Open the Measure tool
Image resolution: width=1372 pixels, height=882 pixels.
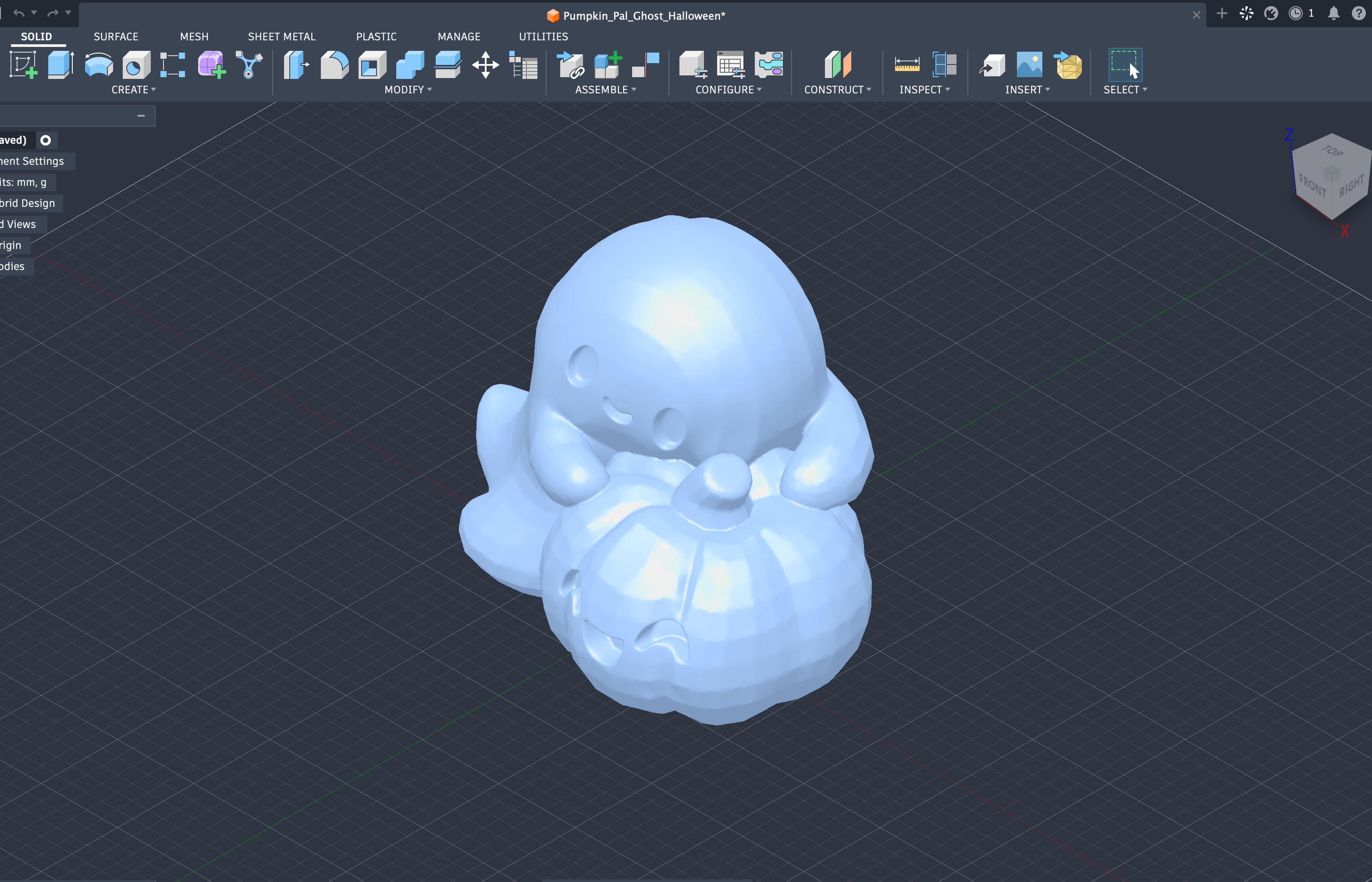point(907,65)
